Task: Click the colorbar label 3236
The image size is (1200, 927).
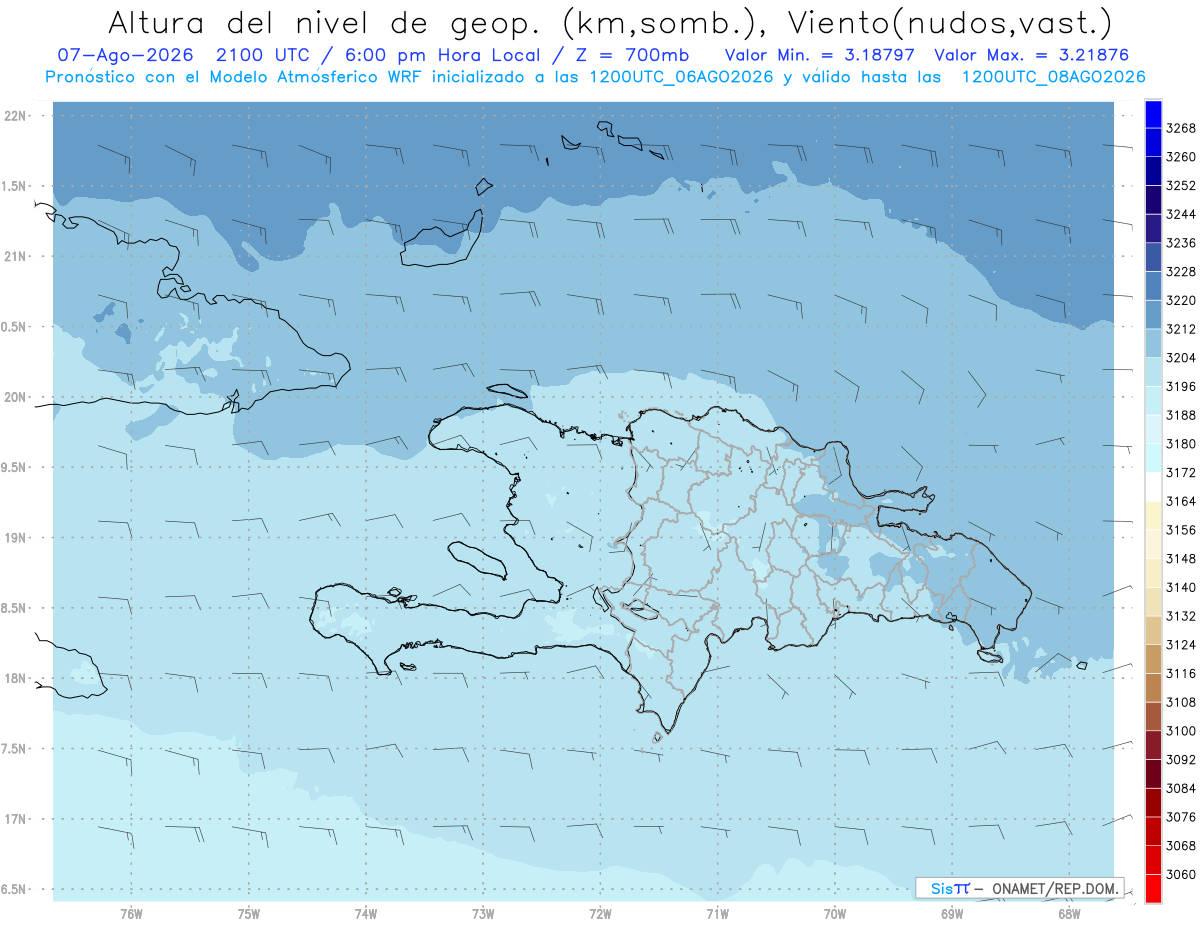Action: (x=1180, y=243)
